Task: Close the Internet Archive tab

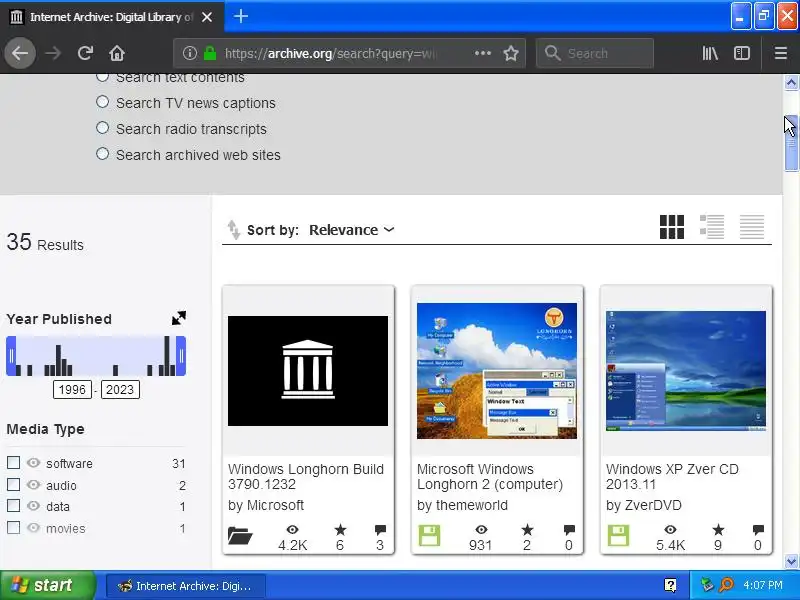Action: (207, 17)
